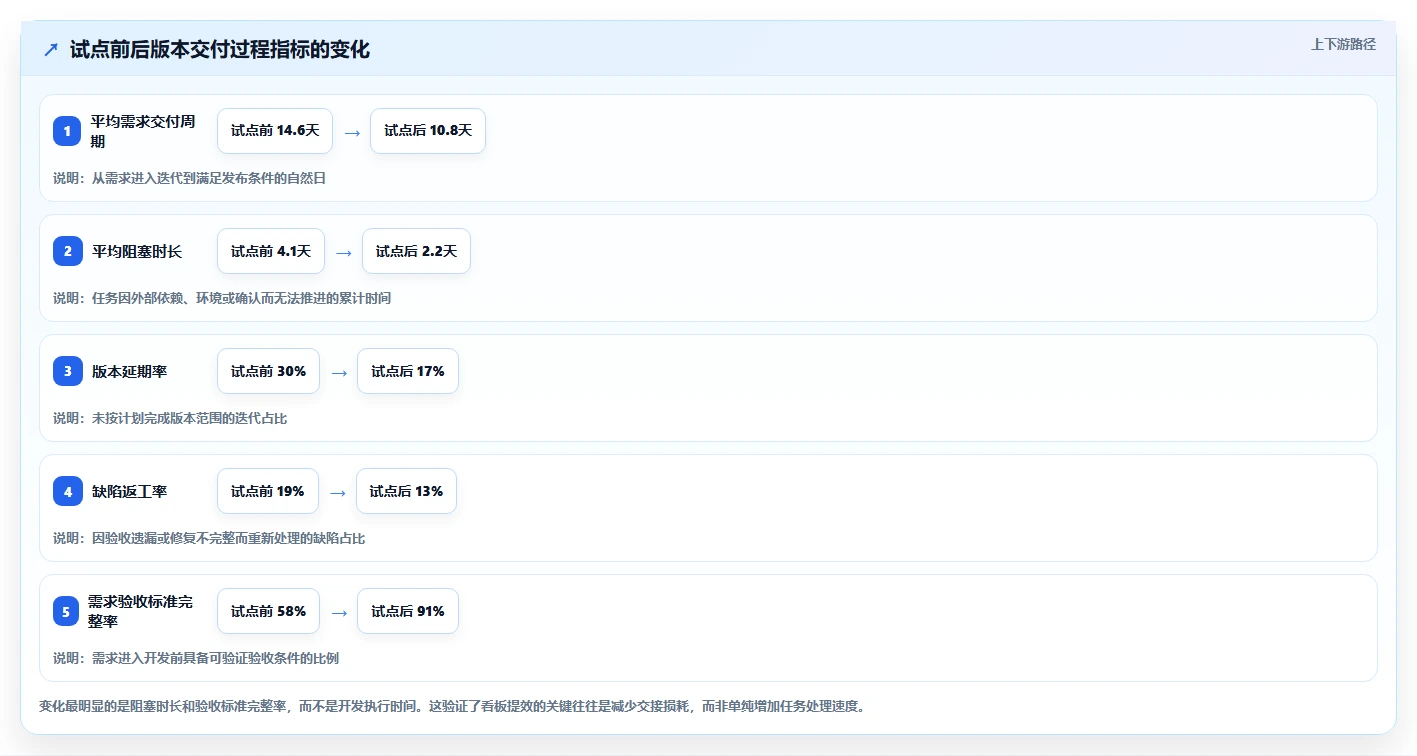Image resolution: width=1417 pixels, height=756 pixels.
Task: Click the 需求验收标准完整率 metric label
Action: pos(140,611)
